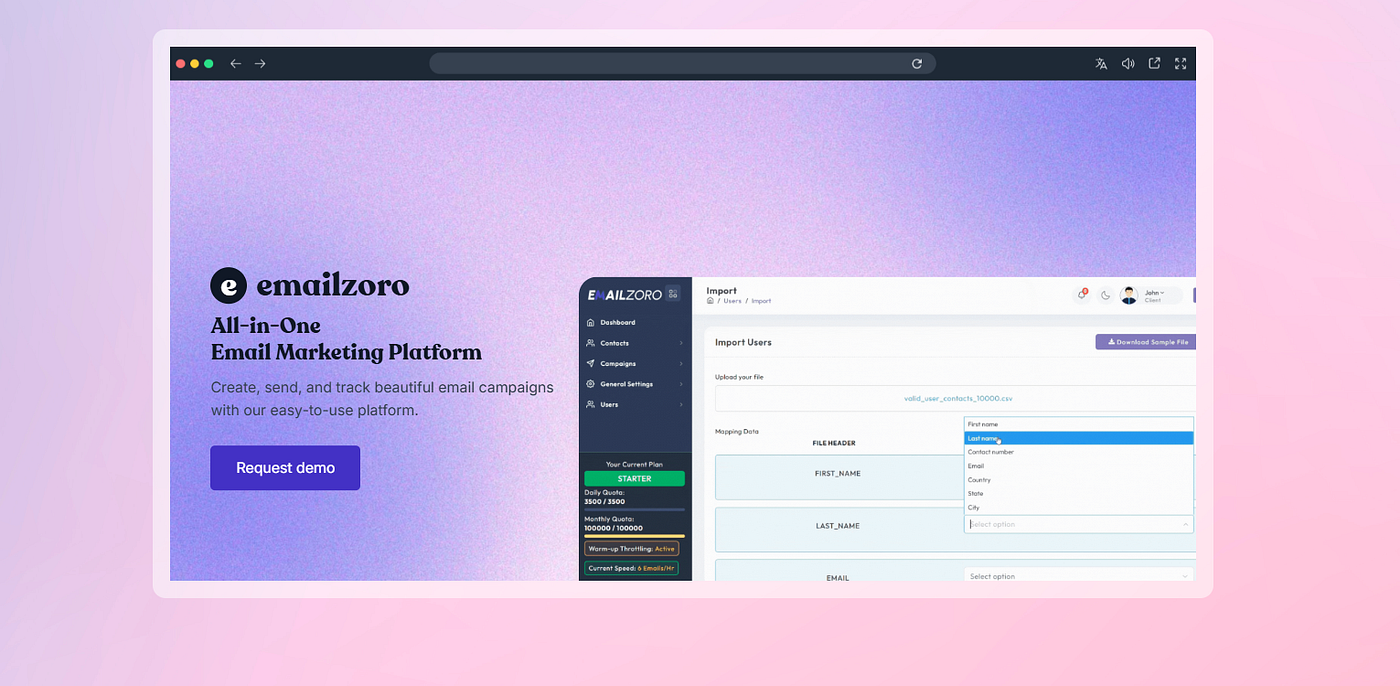
Task: Enter fullscreen with the expand icon
Action: [1181, 63]
